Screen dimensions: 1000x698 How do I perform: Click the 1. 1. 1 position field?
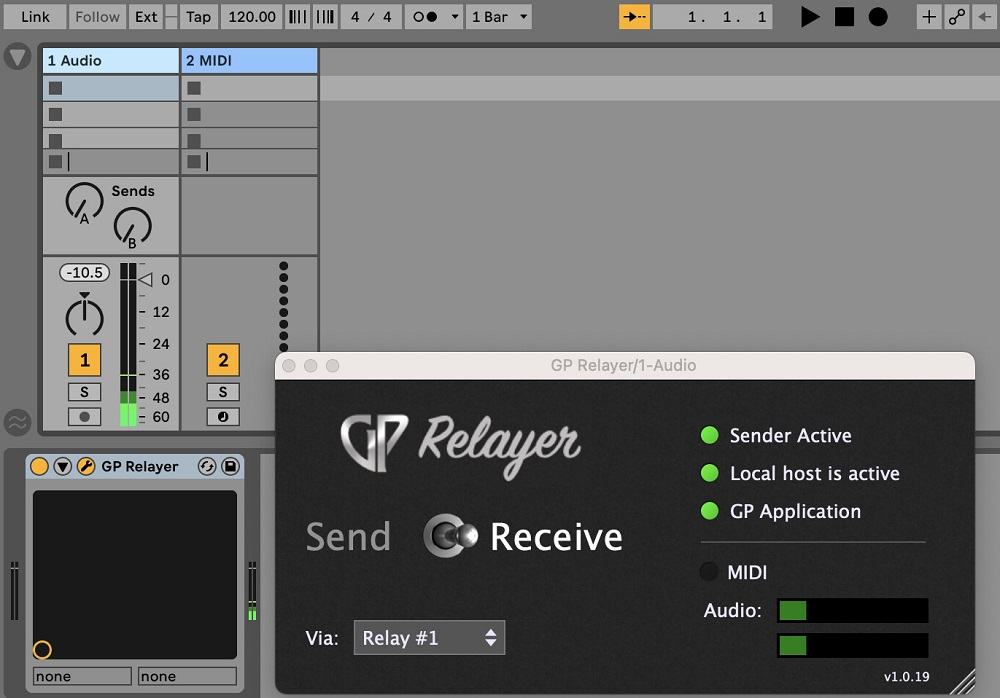point(713,17)
